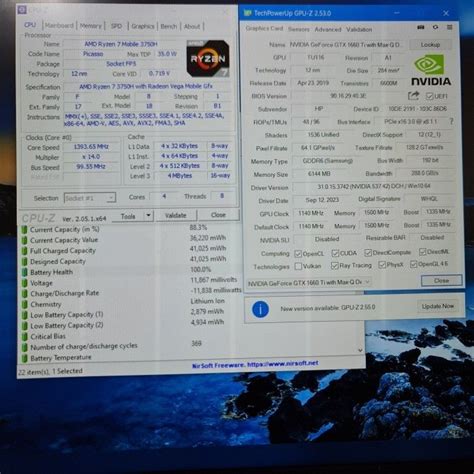Click the Update Now button
Screen dimensions: 474x474
(438, 306)
